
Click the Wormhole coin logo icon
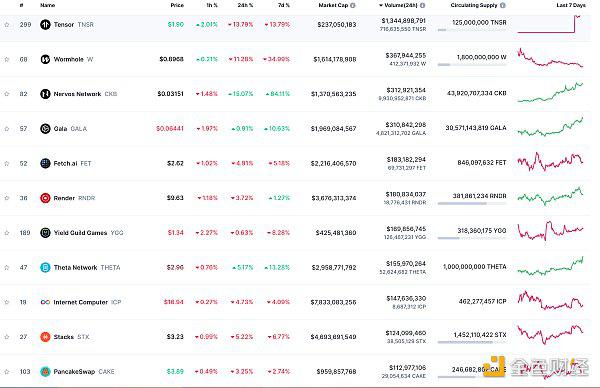point(45,59)
